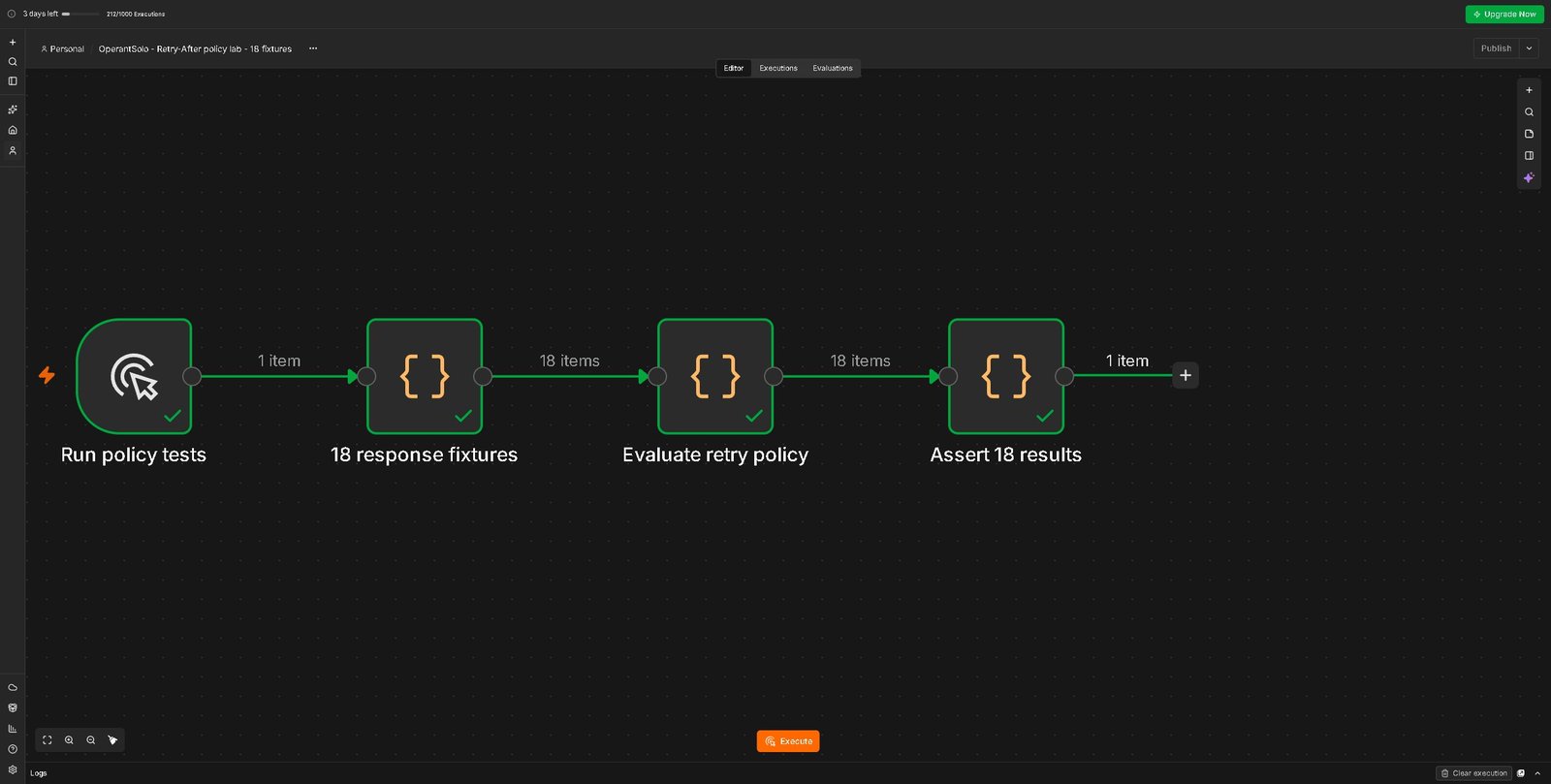Execute the workflow with the orange button

point(788,741)
